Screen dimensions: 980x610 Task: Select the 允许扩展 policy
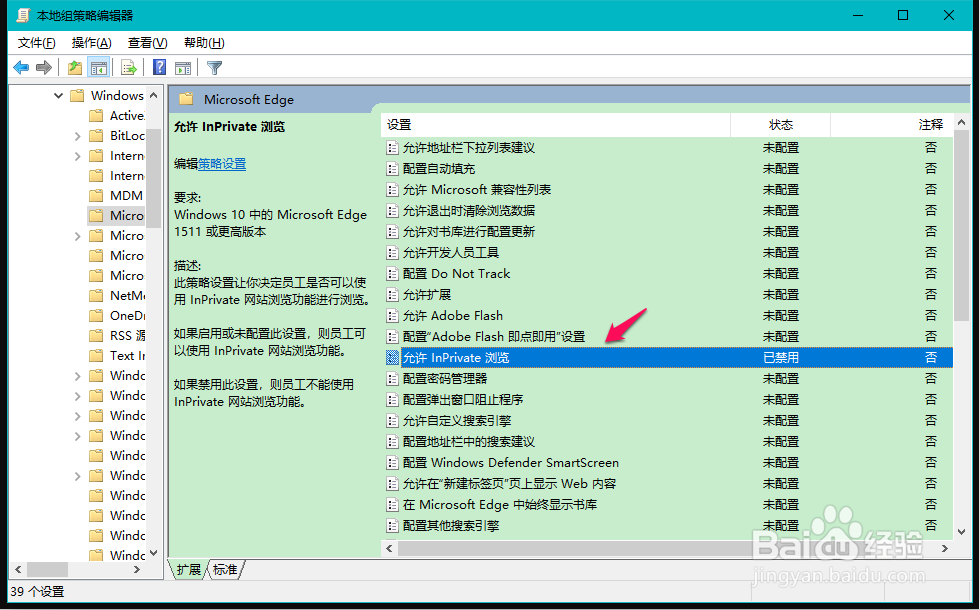coord(427,295)
